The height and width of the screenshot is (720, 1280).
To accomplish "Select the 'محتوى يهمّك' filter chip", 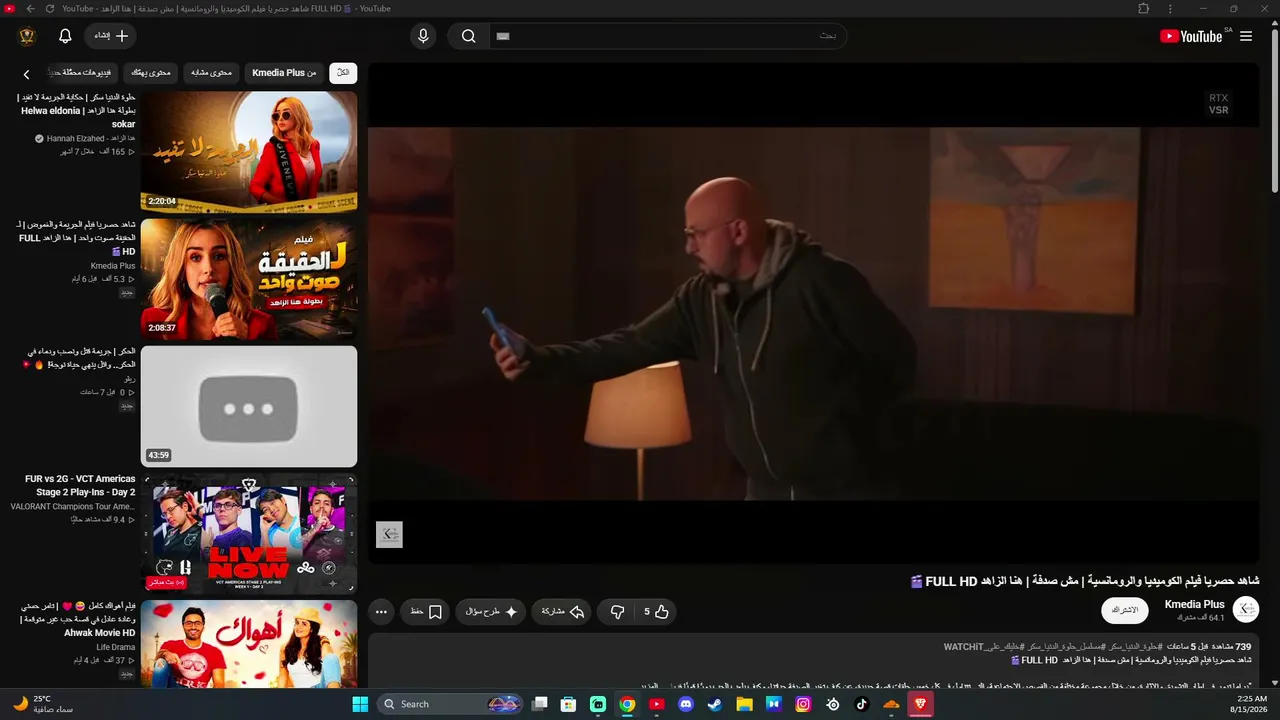I will click(x=151, y=73).
